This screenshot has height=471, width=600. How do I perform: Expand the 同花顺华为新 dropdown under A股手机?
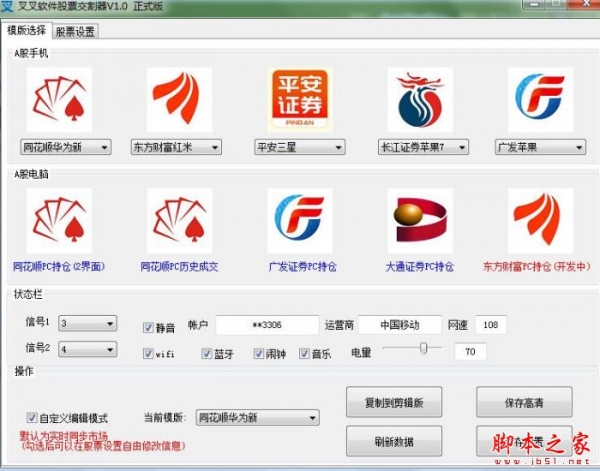tap(65, 147)
